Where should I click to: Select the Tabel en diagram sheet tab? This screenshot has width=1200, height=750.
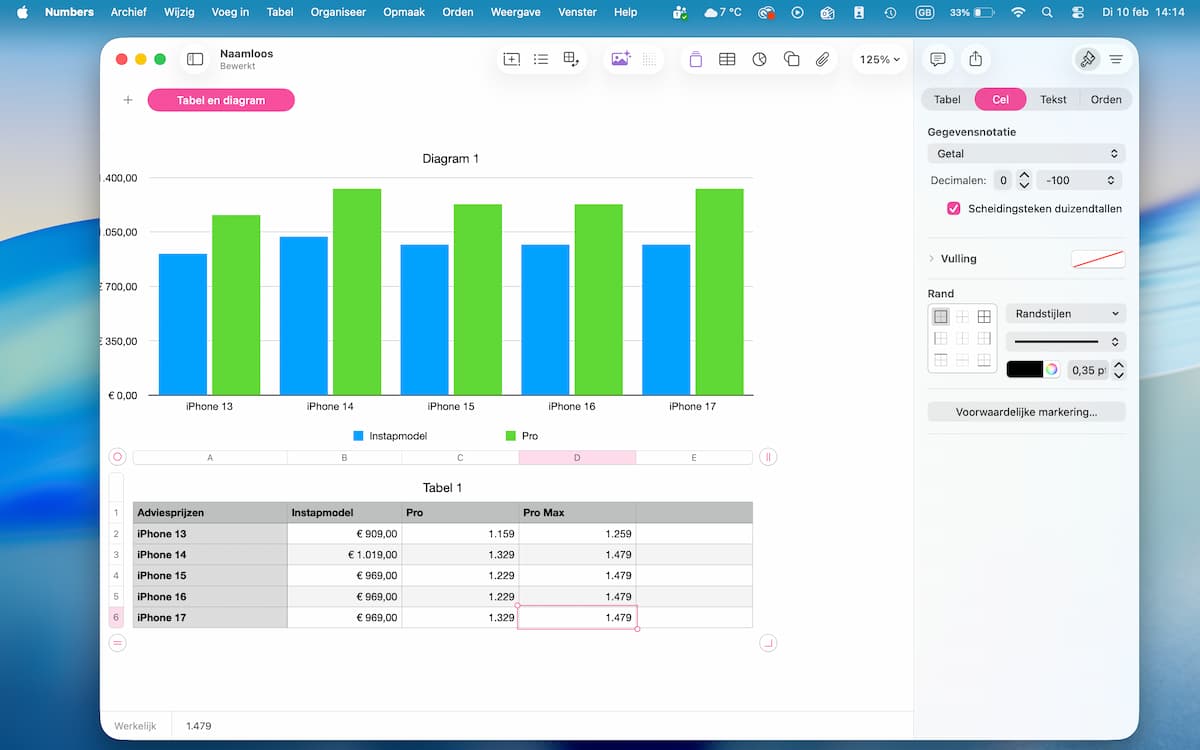coord(221,100)
